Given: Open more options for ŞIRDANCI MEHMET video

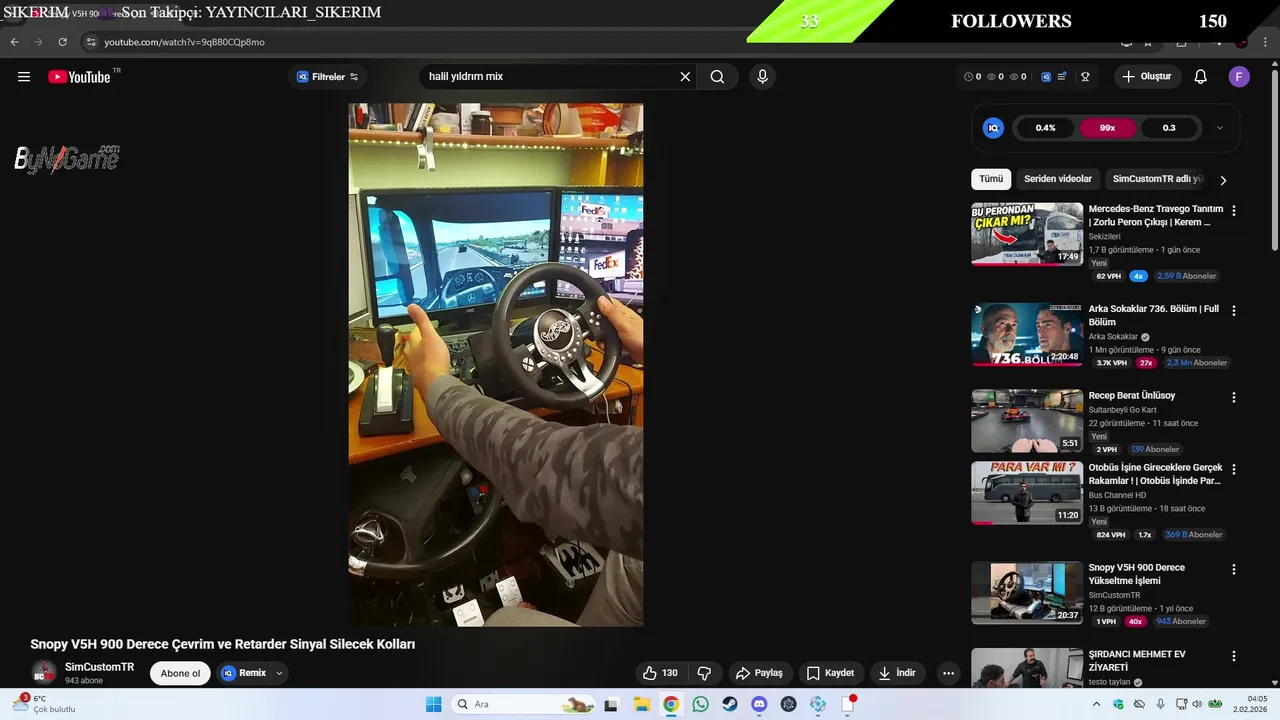Looking at the screenshot, I should point(1234,656).
